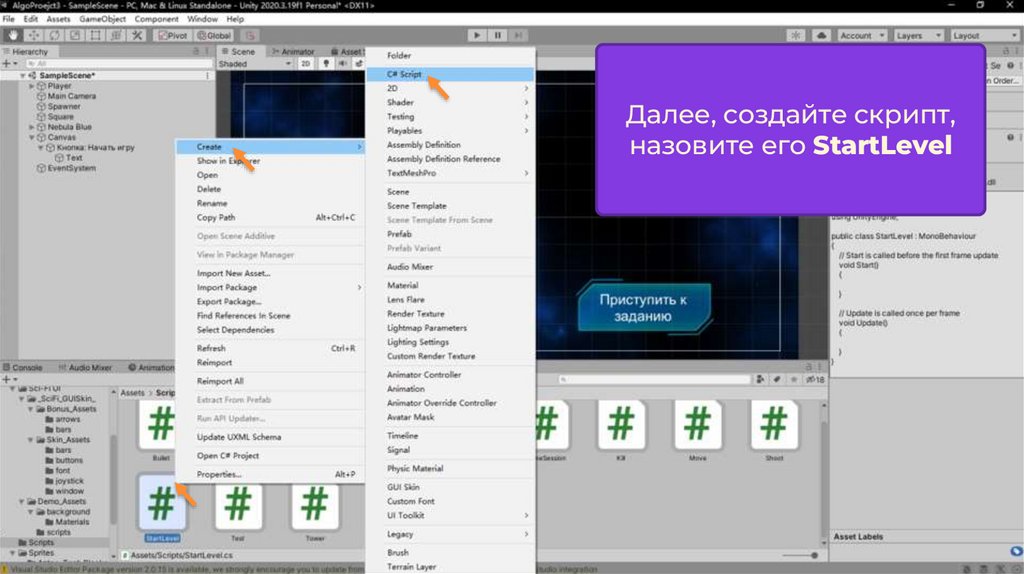Open the custom editor tools icon
The image size is (1024, 574).
point(137,35)
